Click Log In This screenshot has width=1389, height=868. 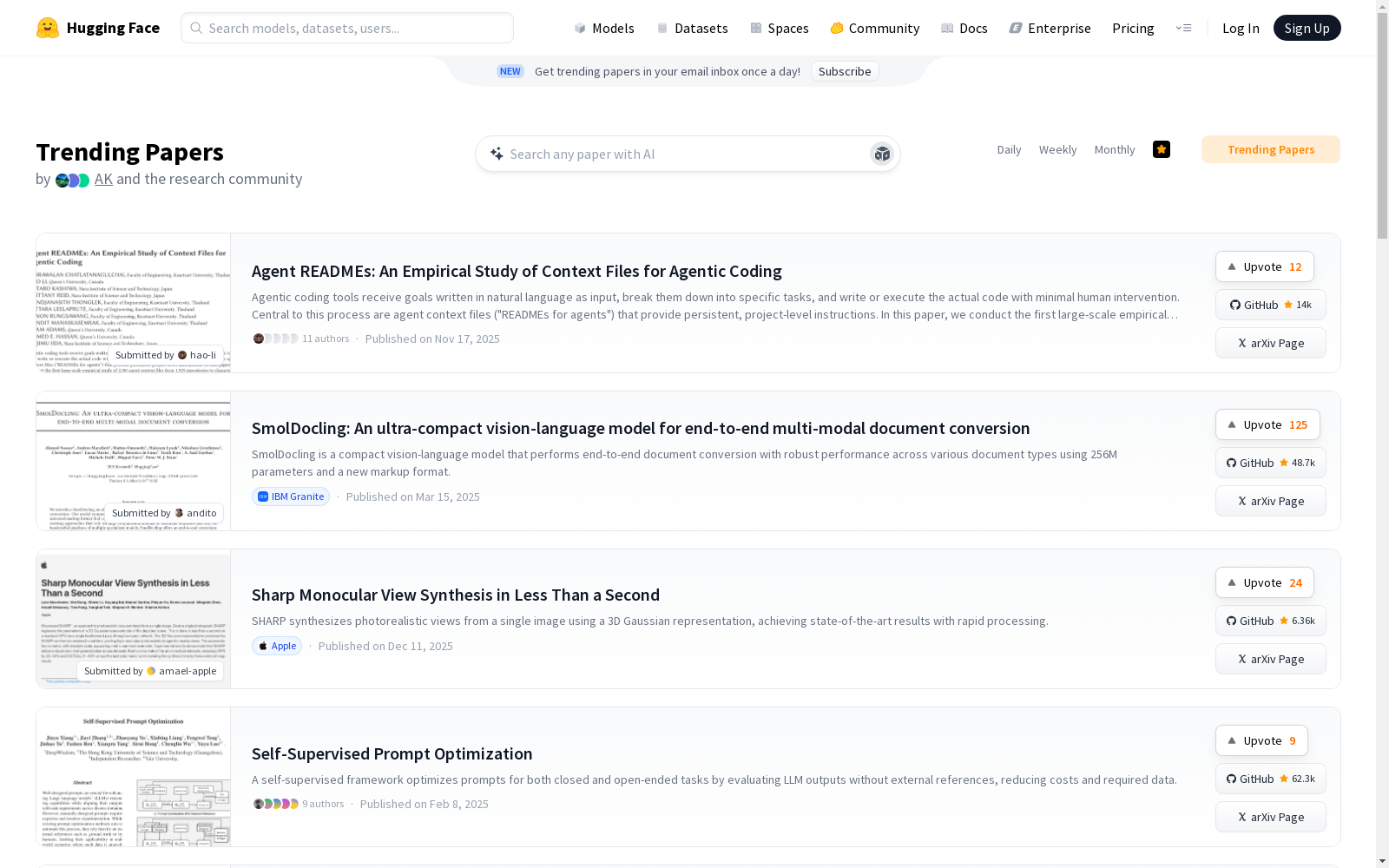(x=1241, y=28)
